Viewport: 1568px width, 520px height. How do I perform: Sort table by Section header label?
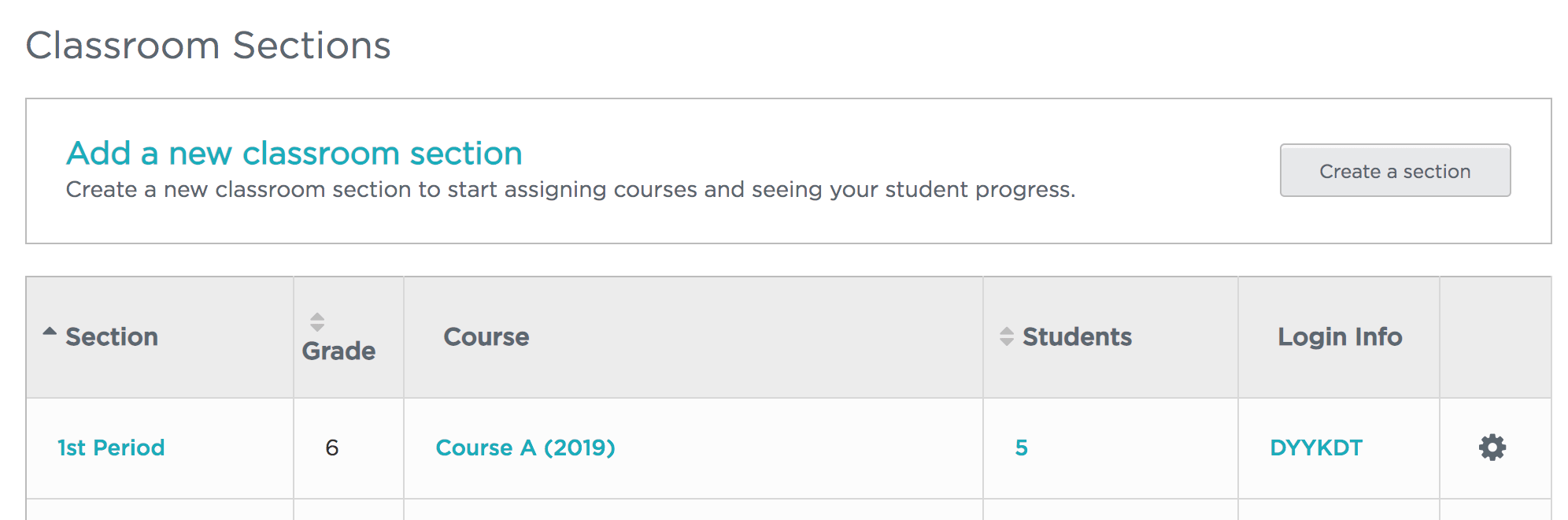(112, 336)
